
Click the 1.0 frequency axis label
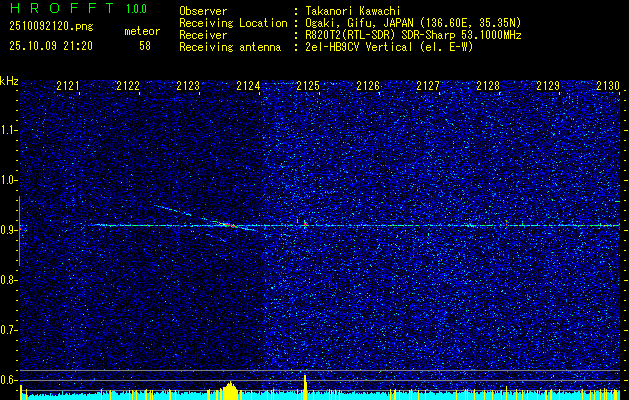9,180
